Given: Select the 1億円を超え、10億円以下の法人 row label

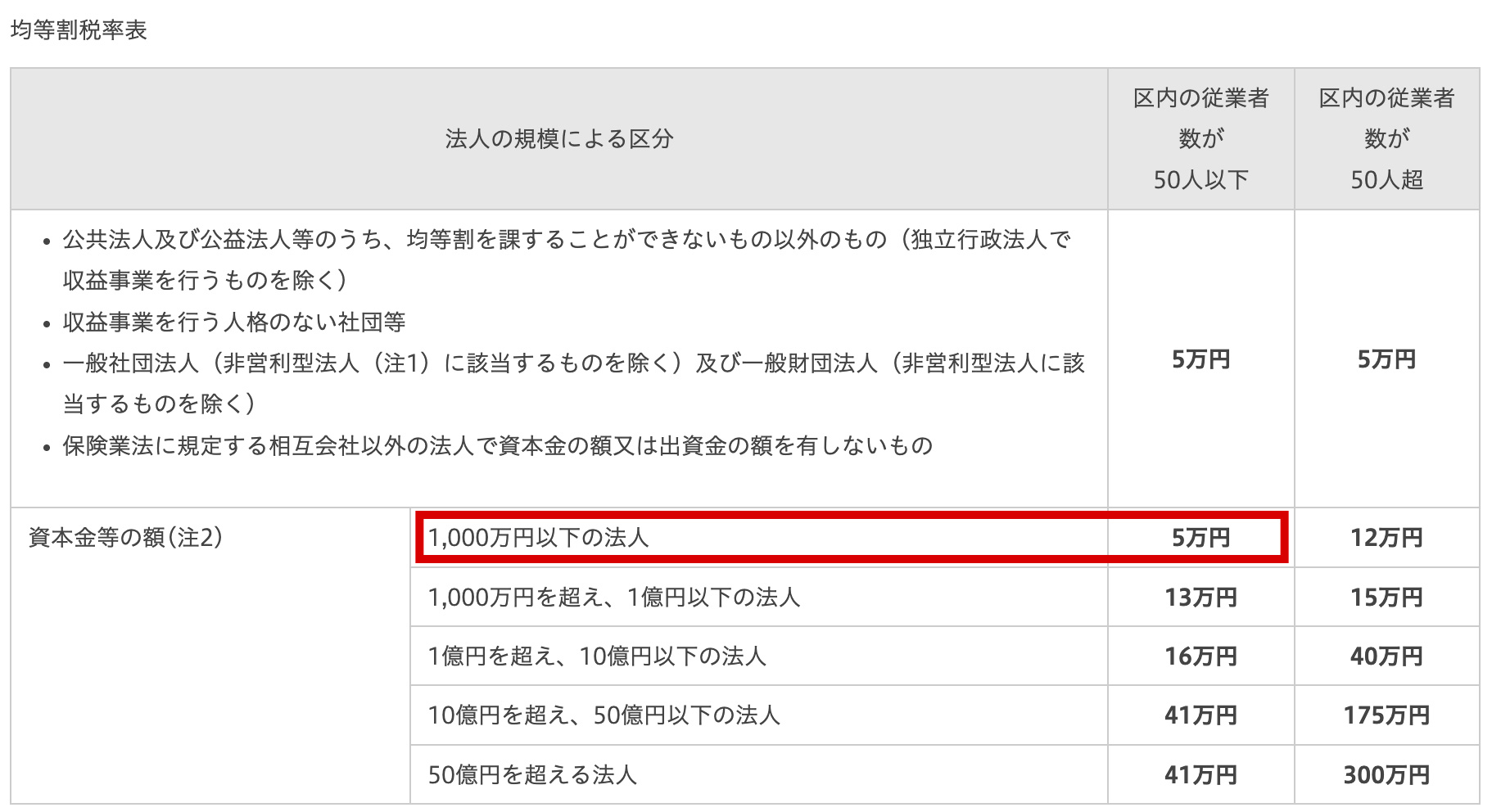Looking at the screenshot, I should (x=596, y=656).
